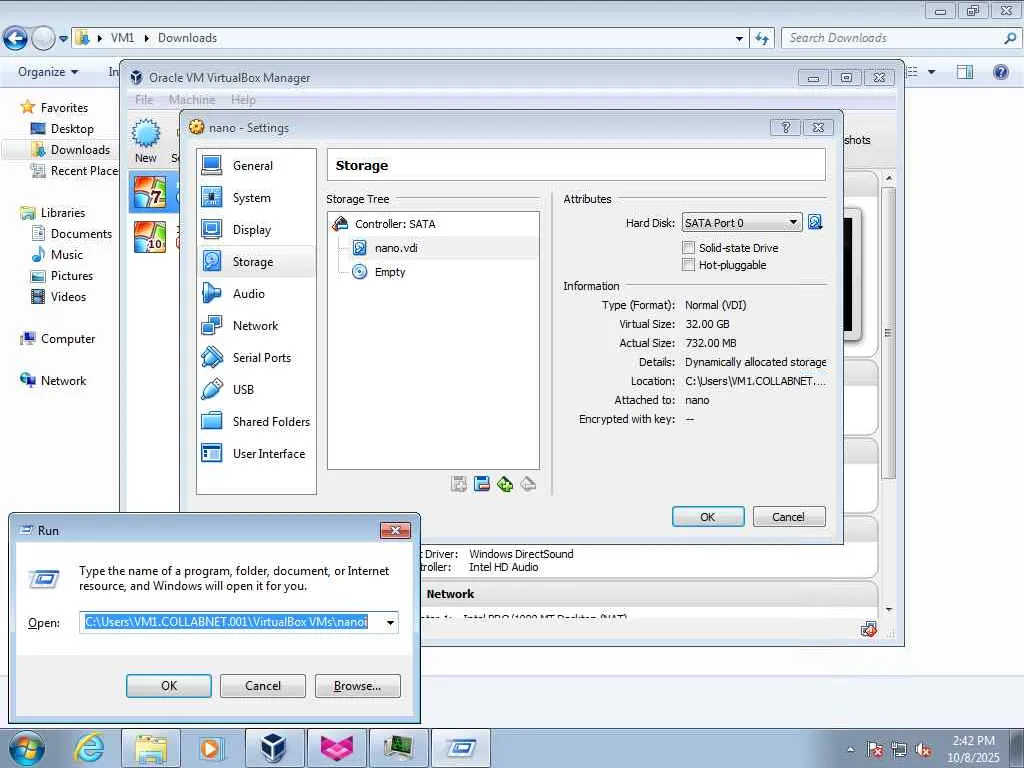The height and width of the screenshot is (768, 1024).
Task: Open General settings category
Action: point(255,166)
